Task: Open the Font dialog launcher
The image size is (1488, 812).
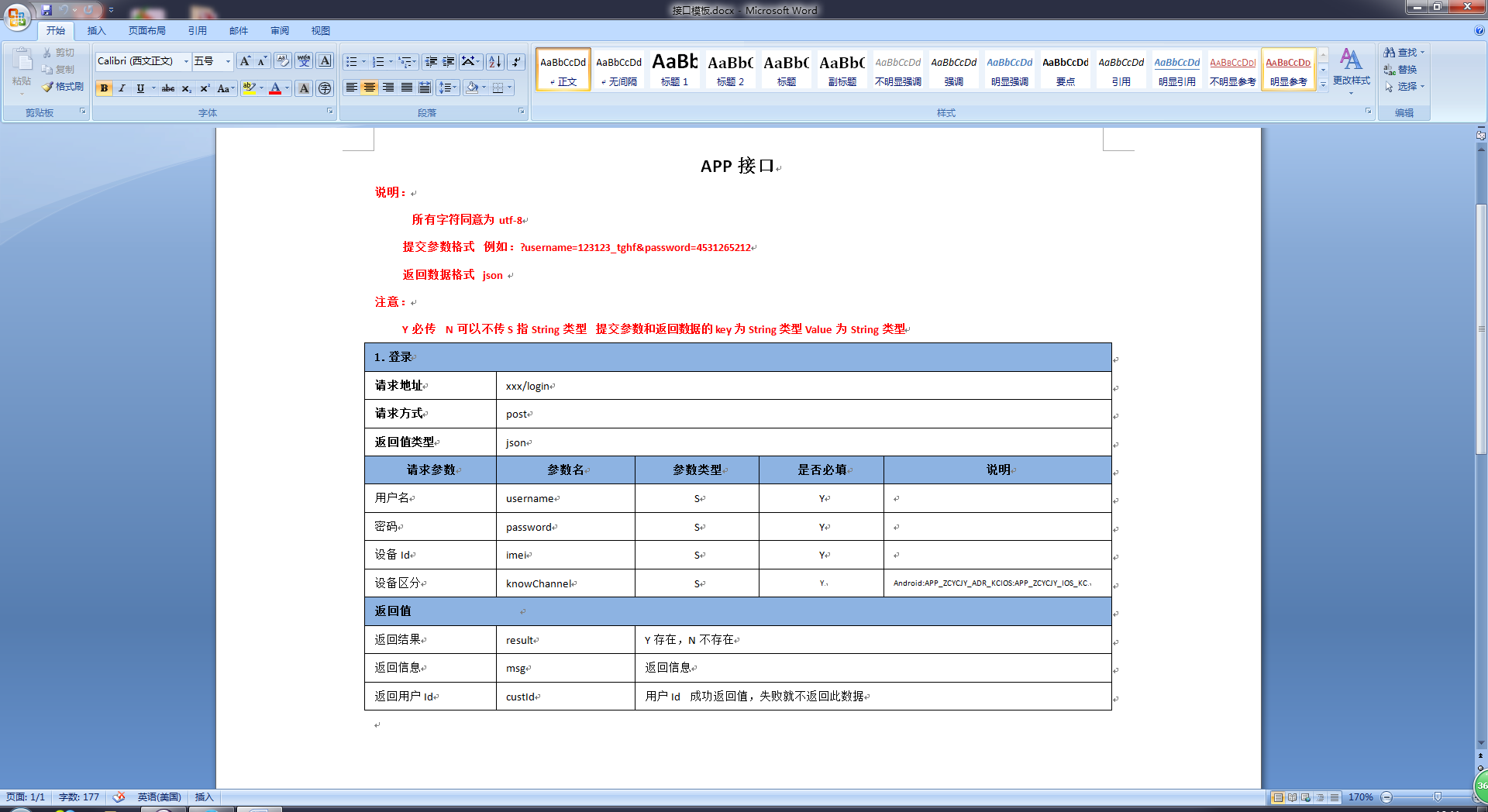Action: point(330,112)
